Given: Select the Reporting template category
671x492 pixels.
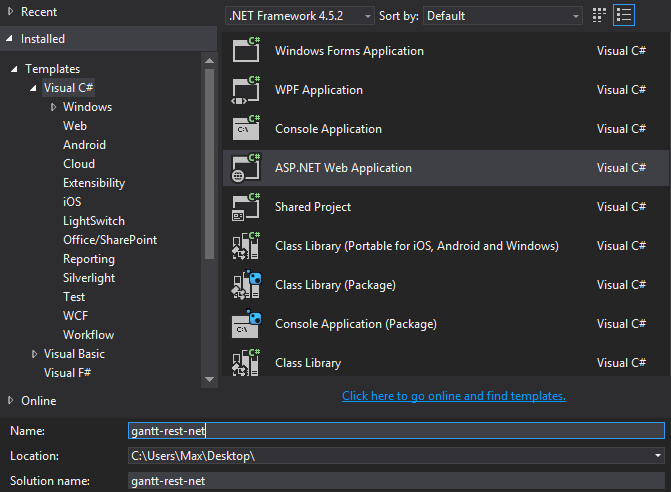Looking at the screenshot, I should coord(89,259).
